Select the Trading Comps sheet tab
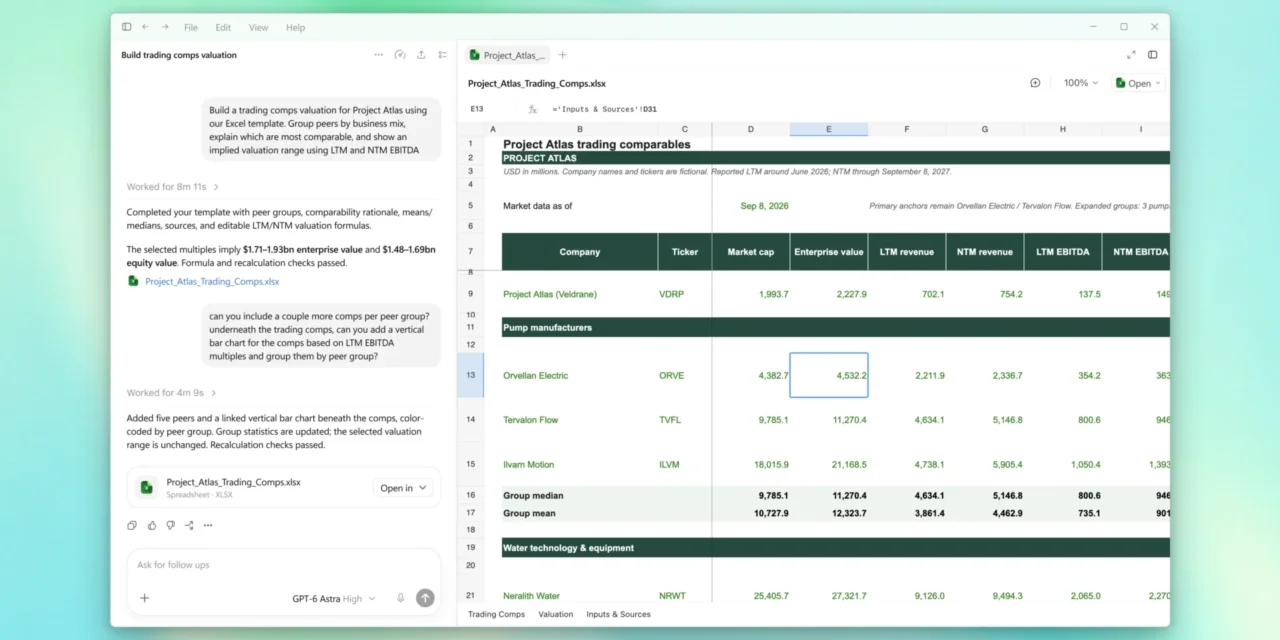The width and height of the screenshot is (1280, 640). (496, 614)
